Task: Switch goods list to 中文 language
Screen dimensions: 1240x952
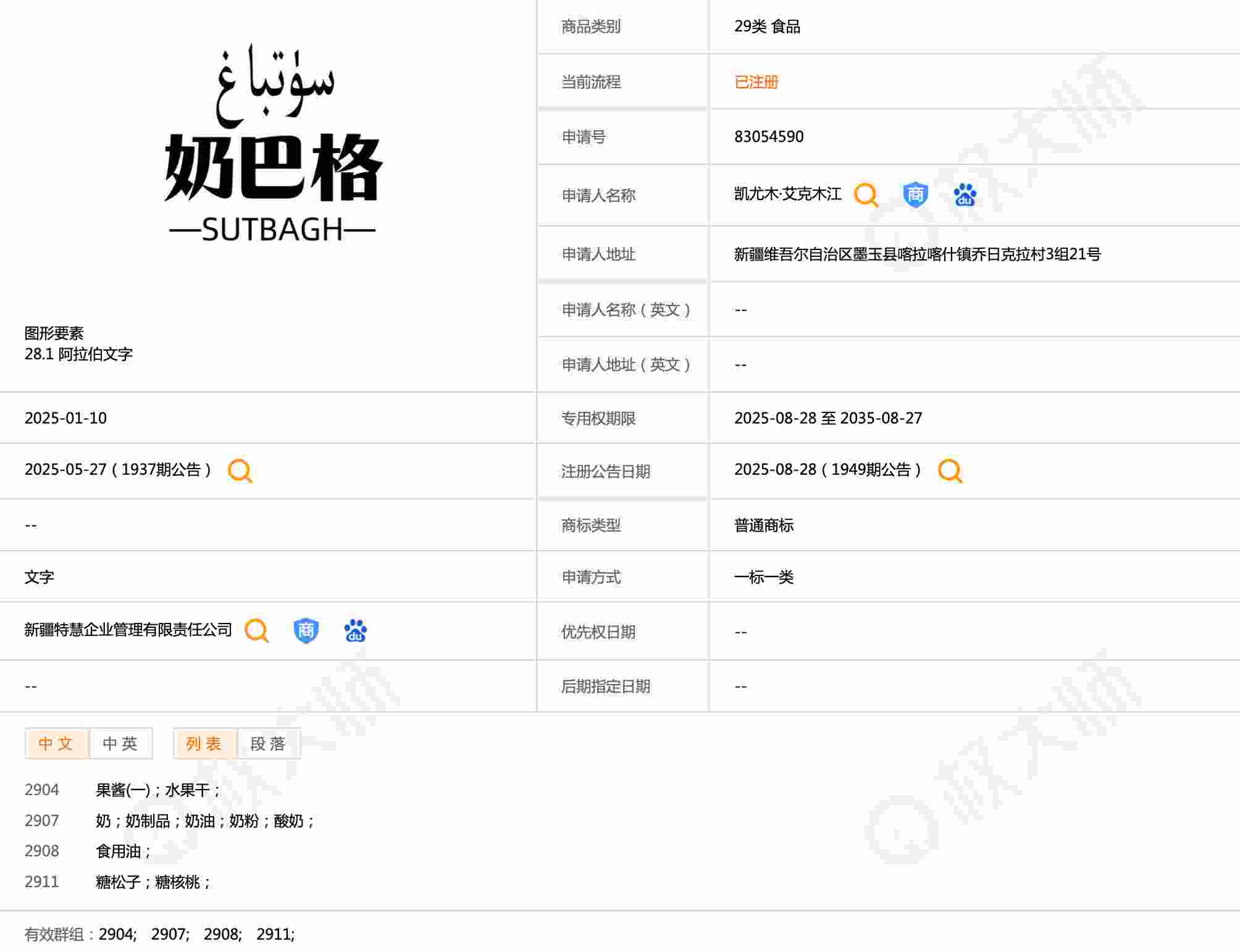Action: coord(56,743)
